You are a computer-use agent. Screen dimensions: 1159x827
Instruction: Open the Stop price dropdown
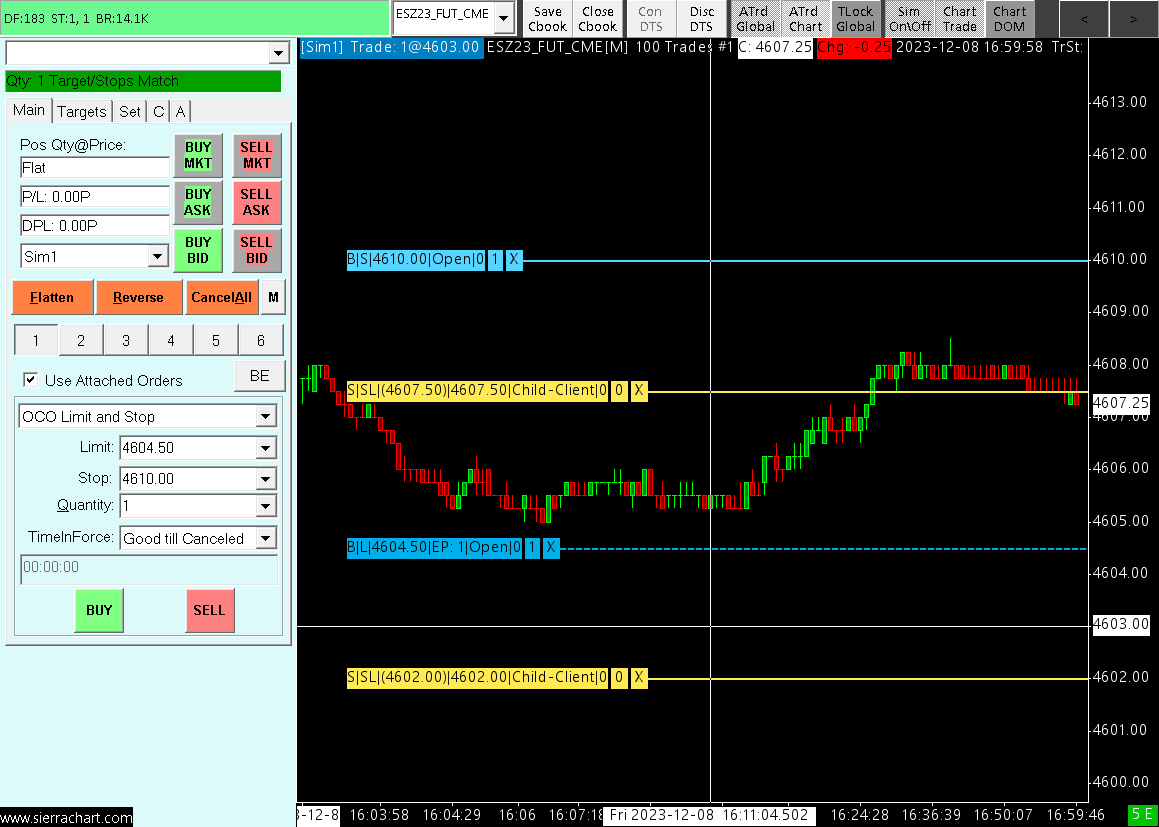pos(265,479)
